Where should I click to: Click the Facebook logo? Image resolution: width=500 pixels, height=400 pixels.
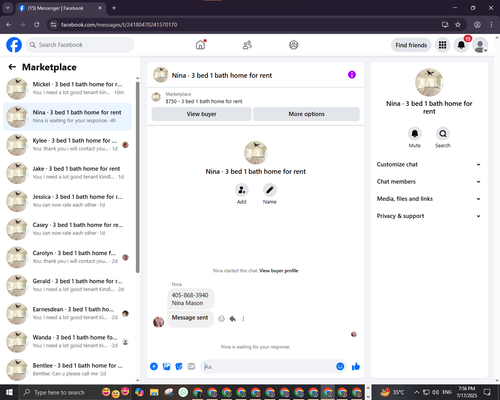coord(14,45)
